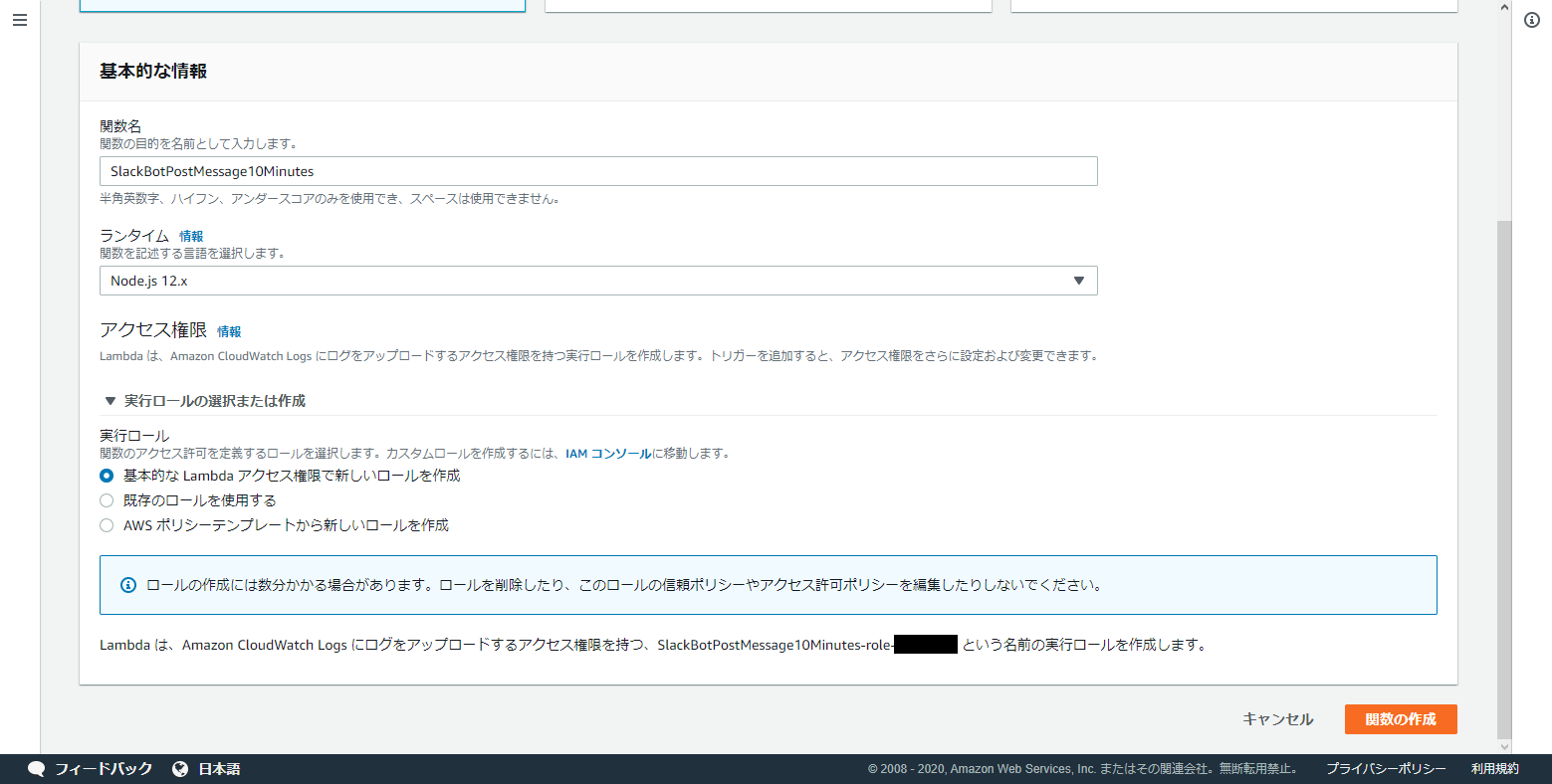Click the 関数の作成 button

point(1401,719)
